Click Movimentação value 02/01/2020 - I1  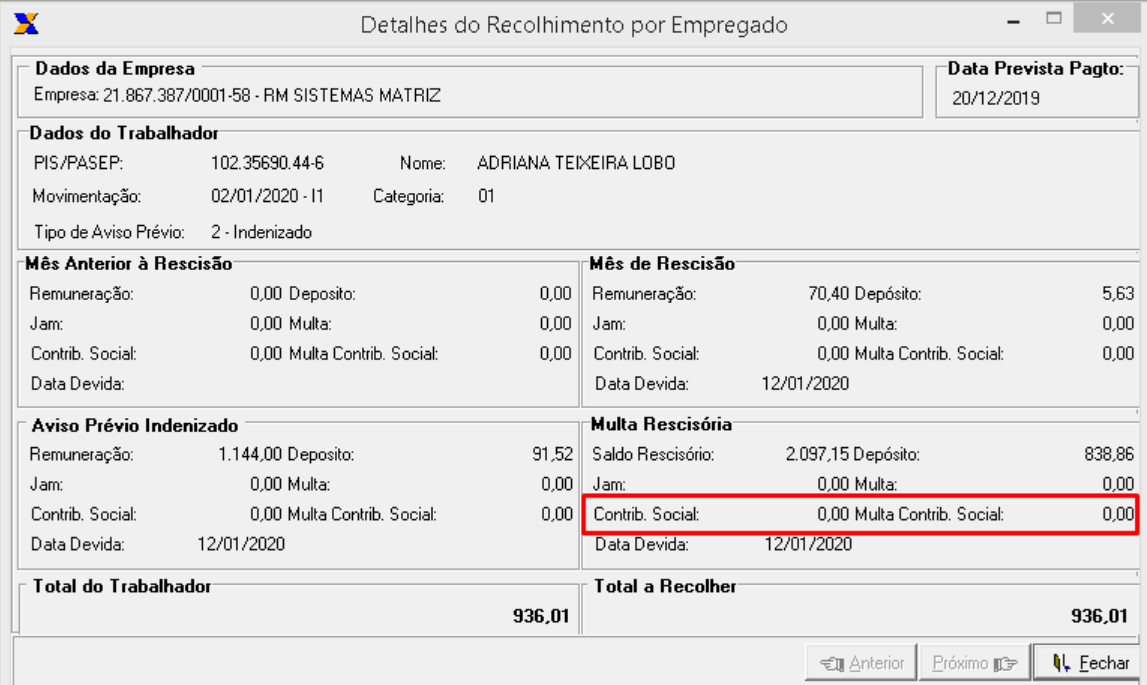[267, 196]
